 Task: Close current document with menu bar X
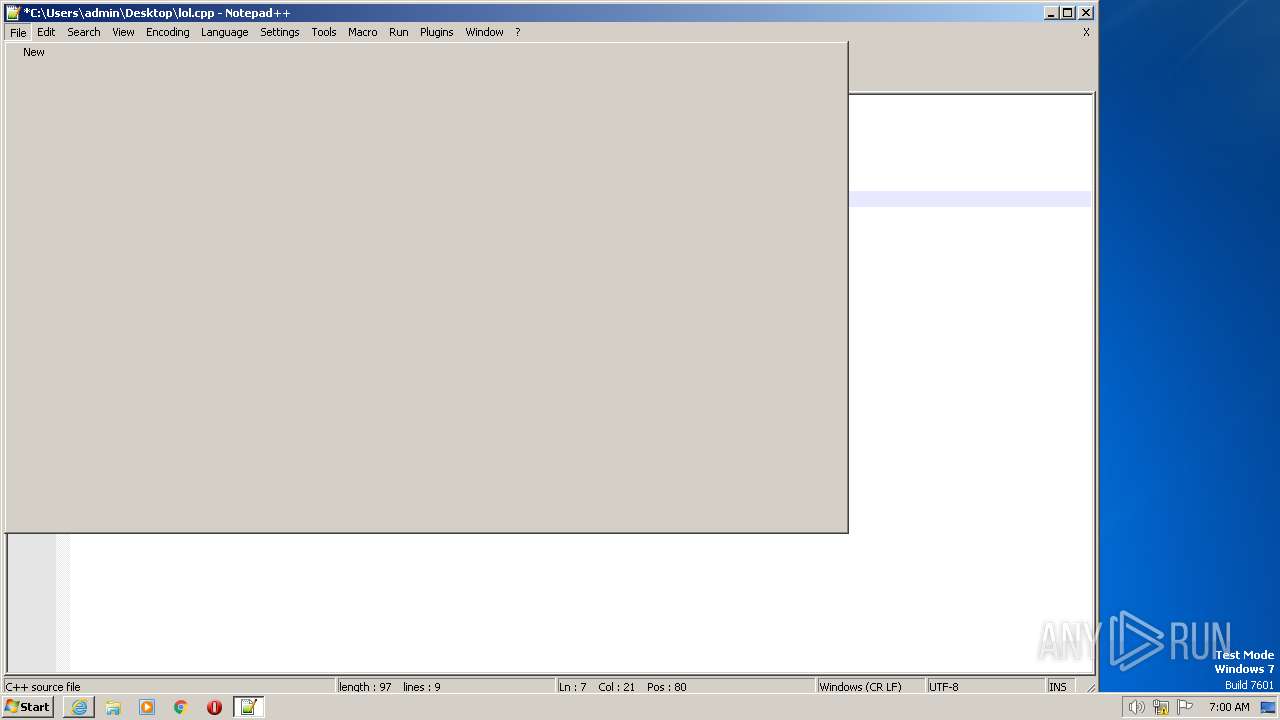[1086, 32]
